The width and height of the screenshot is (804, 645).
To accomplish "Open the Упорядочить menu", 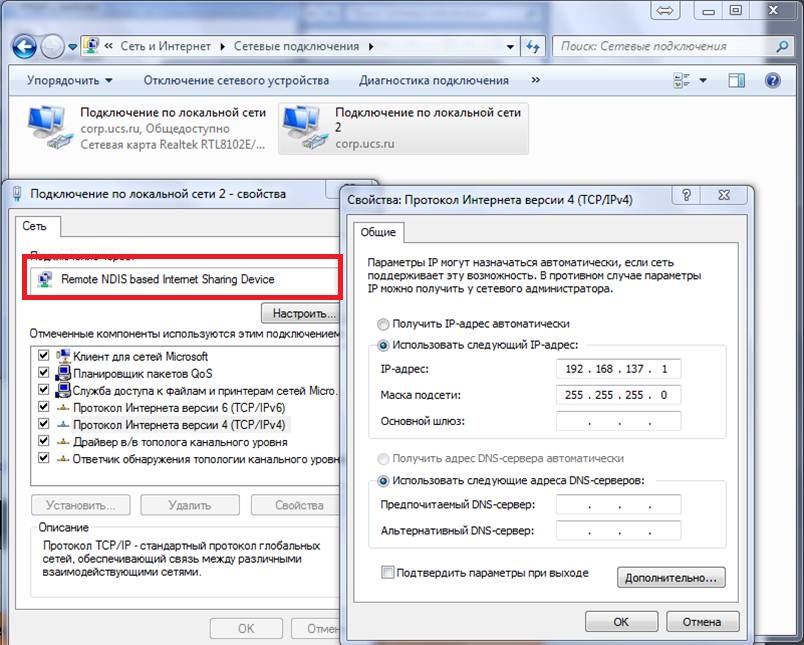I will click(70, 80).
